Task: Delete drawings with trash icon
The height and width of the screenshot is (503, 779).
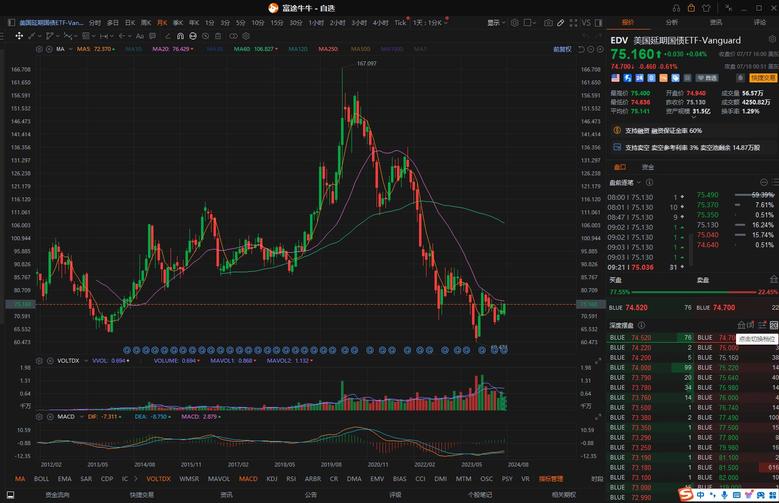Action: coord(218,36)
